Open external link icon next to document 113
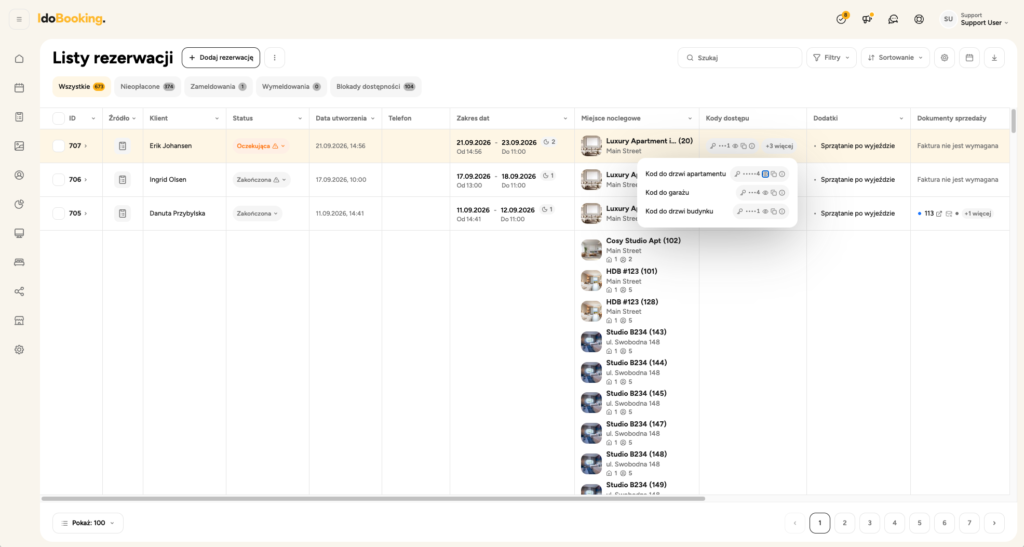This screenshot has height=547, width=1024. click(x=939, y=213)
